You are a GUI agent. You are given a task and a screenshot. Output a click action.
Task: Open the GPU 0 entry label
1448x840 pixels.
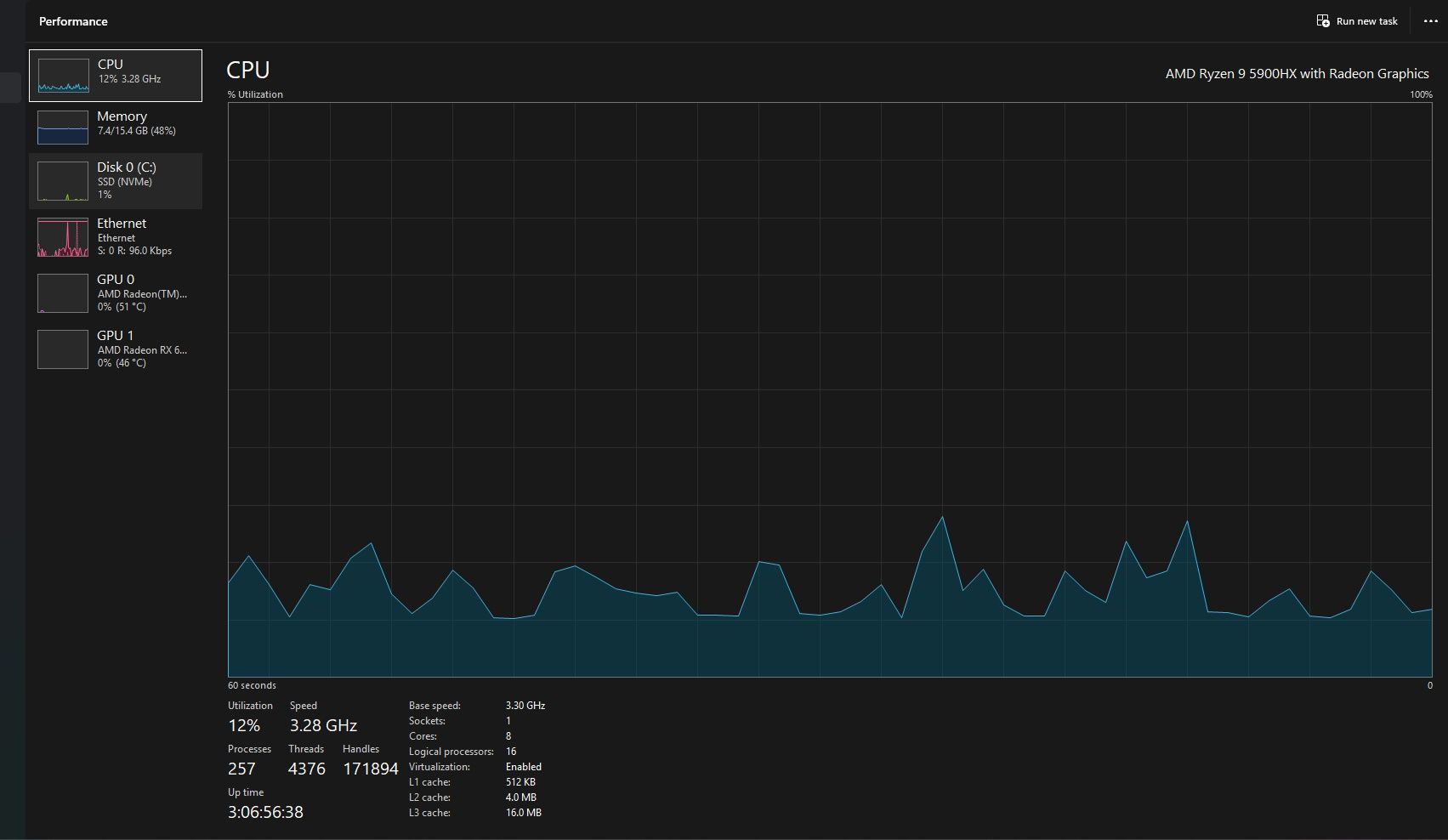pos(116,279)
